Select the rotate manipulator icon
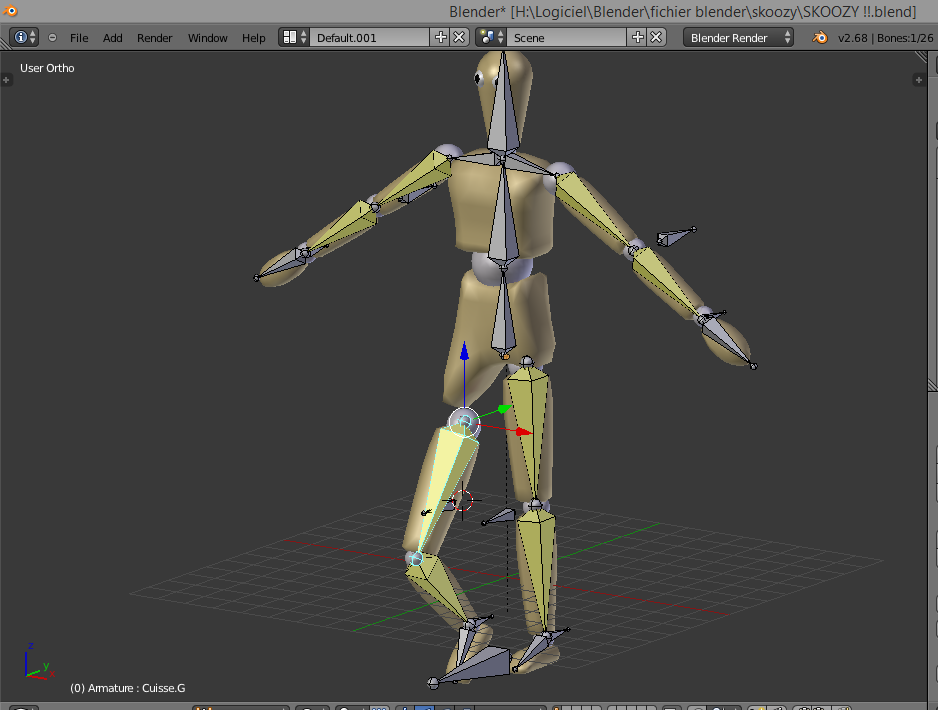 444,707
